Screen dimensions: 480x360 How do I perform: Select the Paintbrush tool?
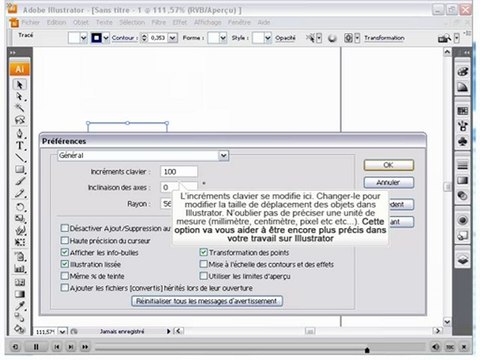[20, 181]
